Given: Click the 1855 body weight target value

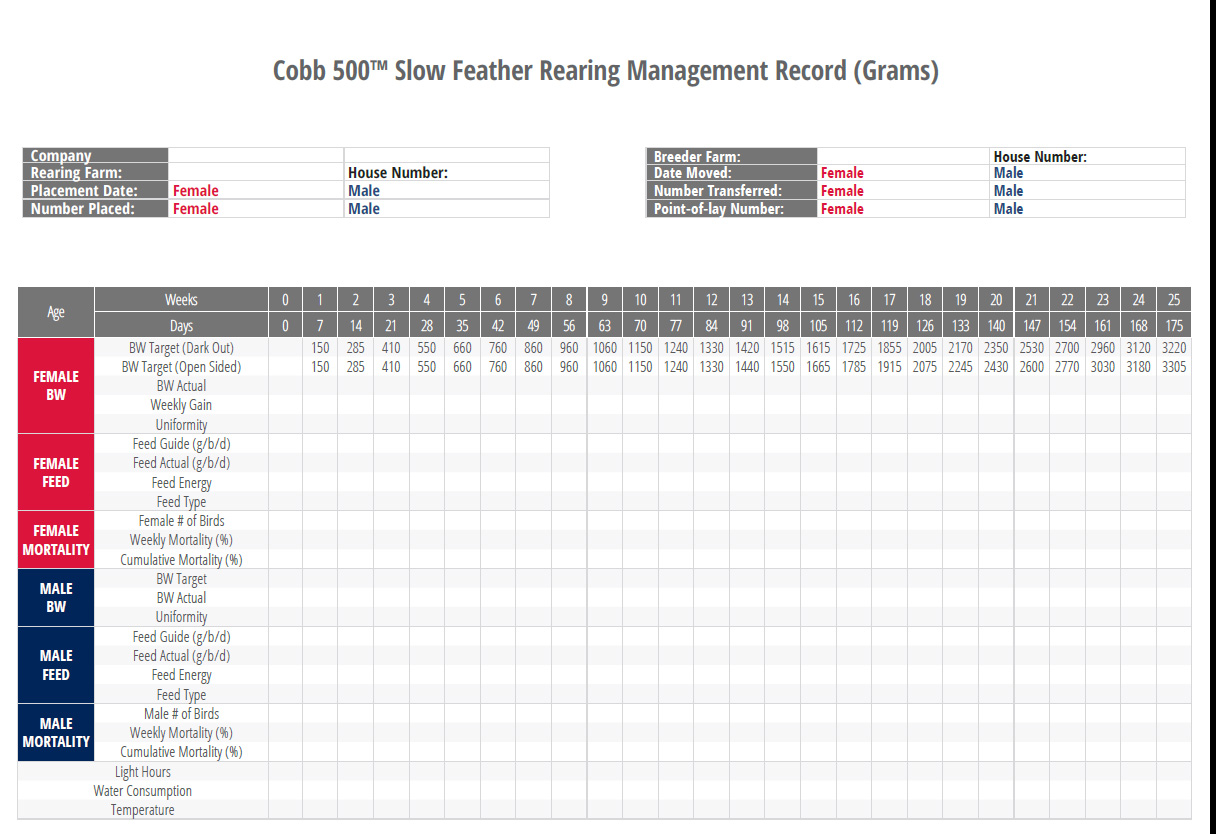Looking at the screenshot, I should (x=889, y=348).
